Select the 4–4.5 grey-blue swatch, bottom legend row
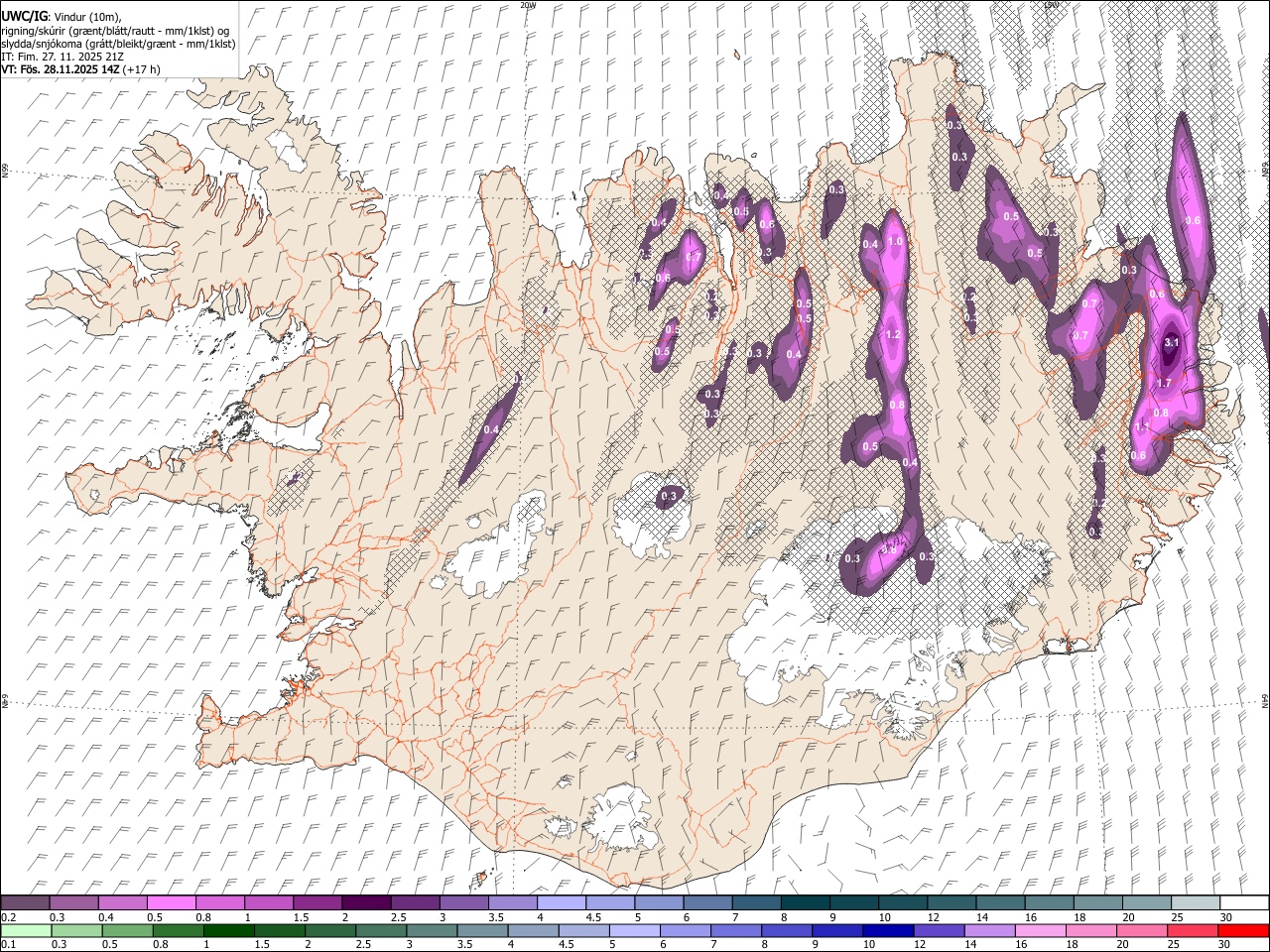The height and width of the screenshot is (952, 1270). tap(533, 930)
